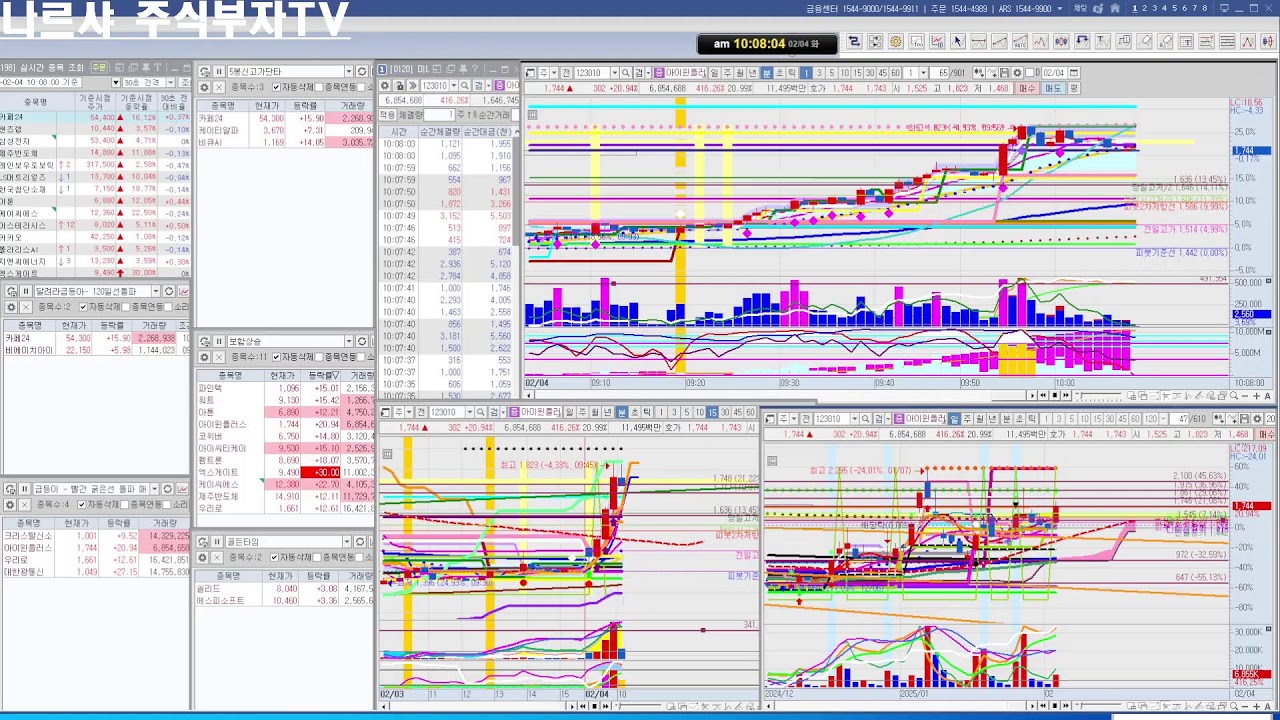
Task: Select 틱 tick period in main chart
Action: click(791, 73)
